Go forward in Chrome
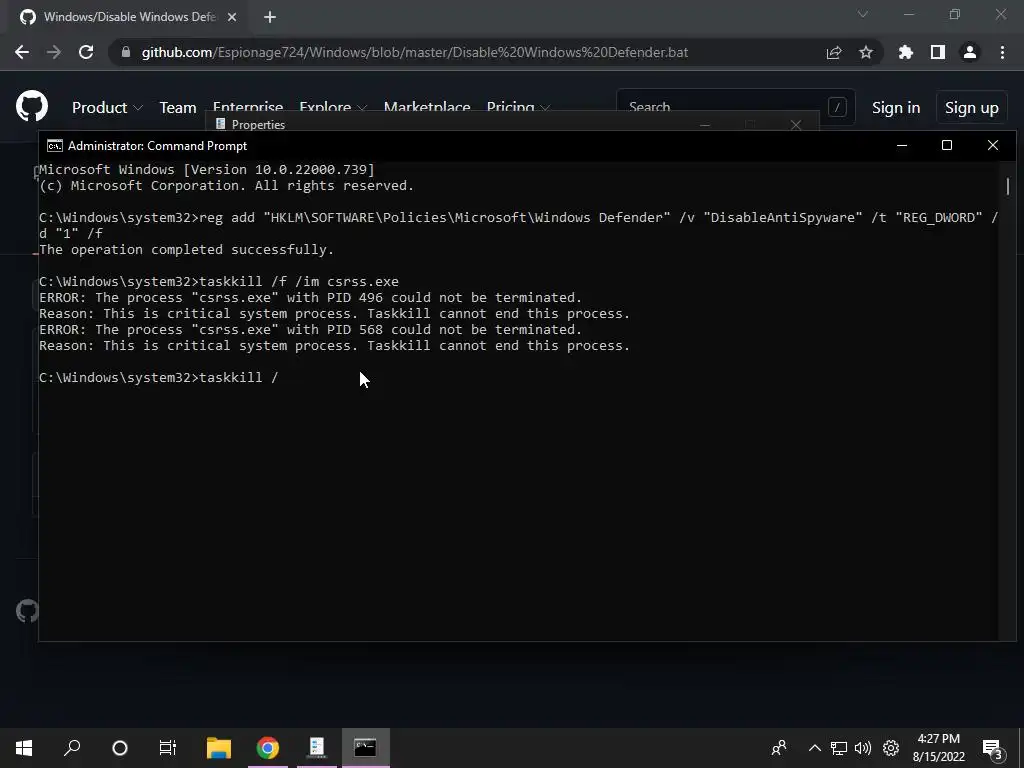The width and height of the screenshot is (1024, 768). pos(54,52)
